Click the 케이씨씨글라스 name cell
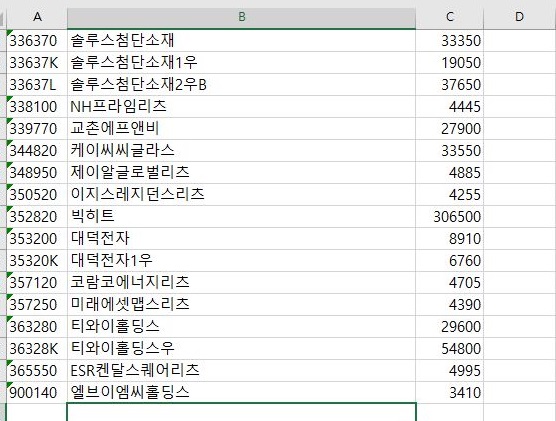 tap(241, 151)
